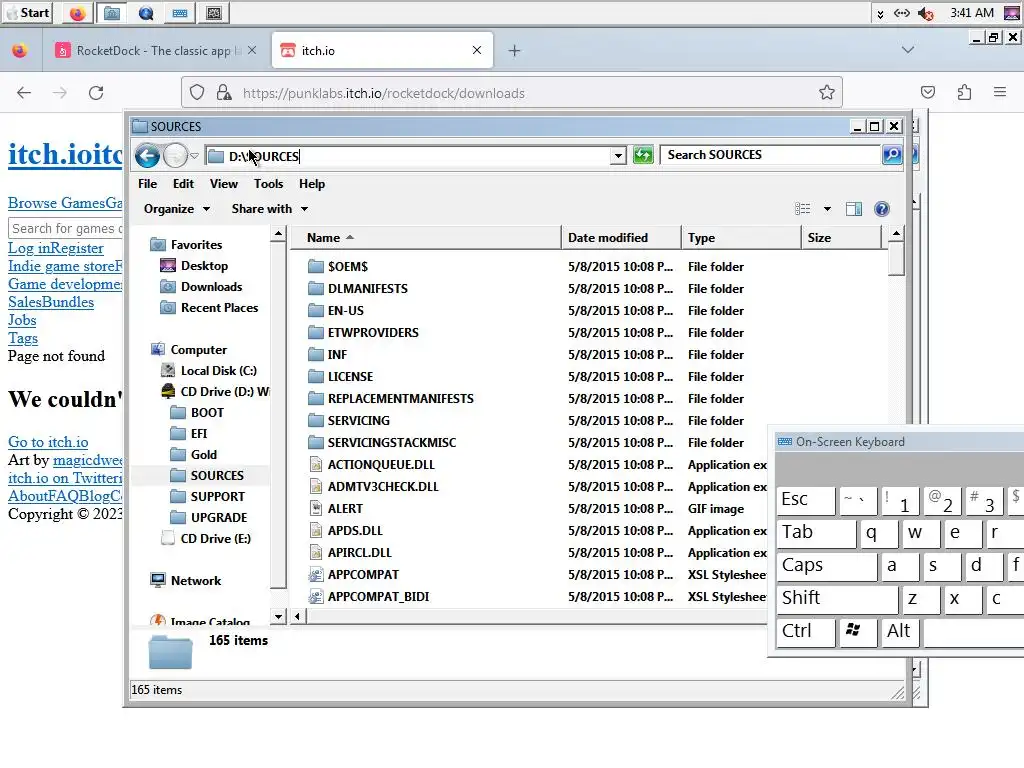Click the green refresh button beside address bar

click(x=643, y=155)
